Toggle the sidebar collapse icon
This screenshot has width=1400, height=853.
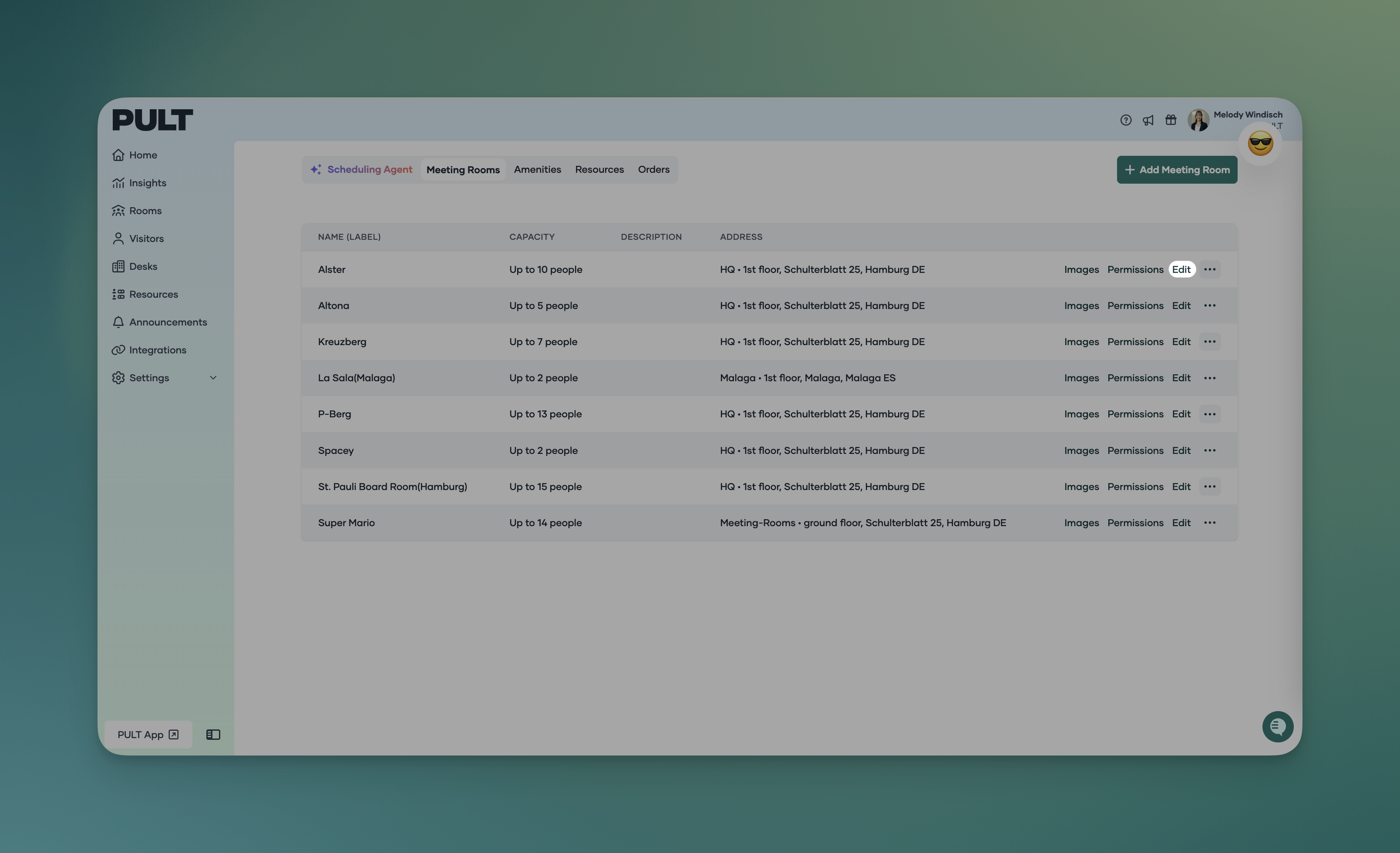[213, 734]
